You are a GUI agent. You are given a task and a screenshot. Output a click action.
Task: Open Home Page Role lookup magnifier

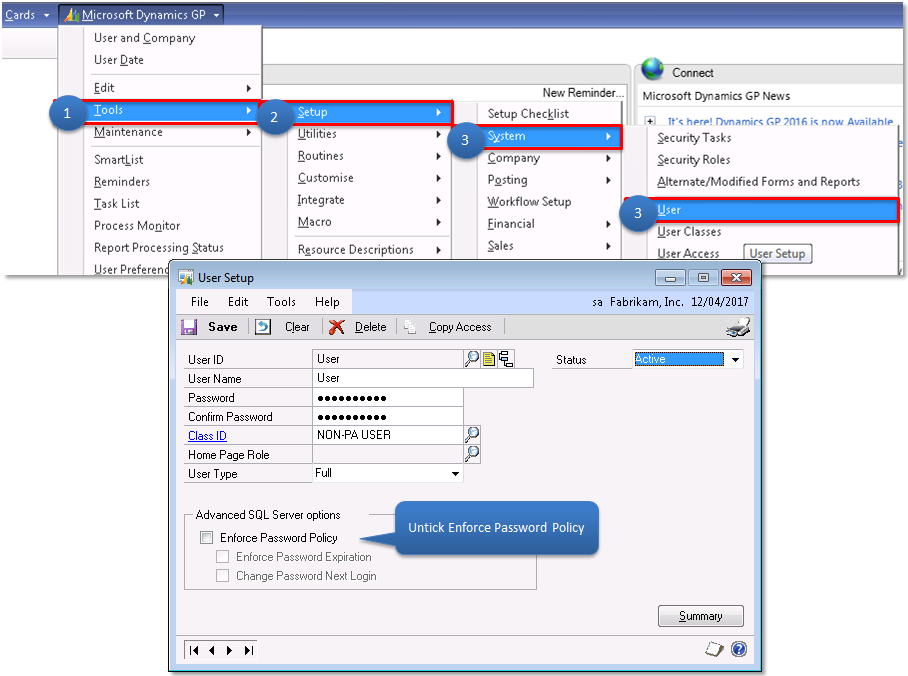coord(472,454)
